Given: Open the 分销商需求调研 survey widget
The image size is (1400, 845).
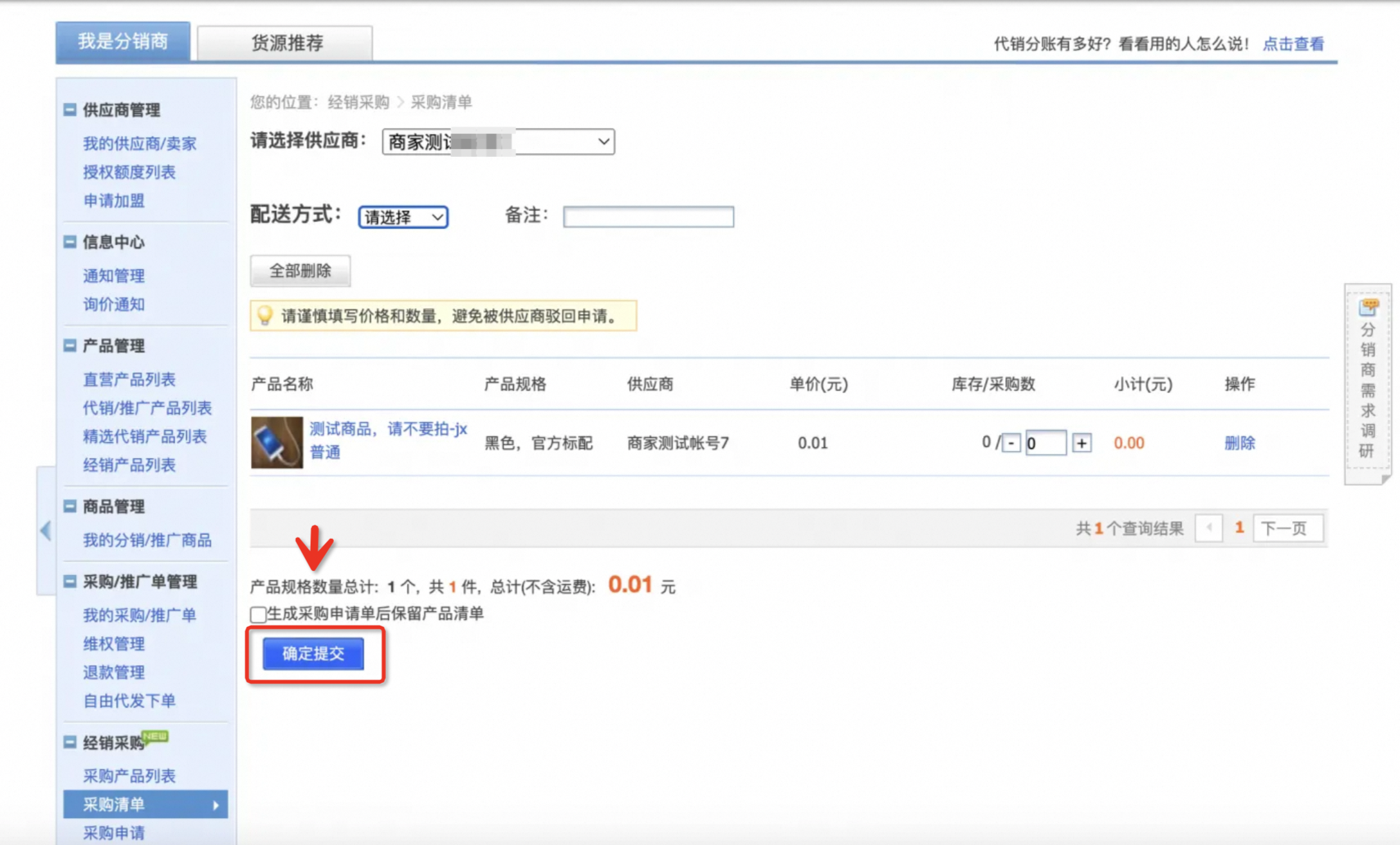Looking at the screenshot, I should click(1367, 384).
